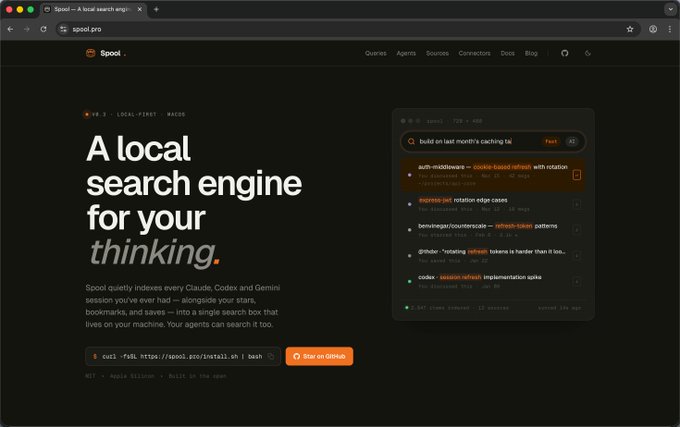Image resolution: width=680 pixels, height=427 pixels.
Task: Open Chrome three-dot menu
Action: pos(670,29)
